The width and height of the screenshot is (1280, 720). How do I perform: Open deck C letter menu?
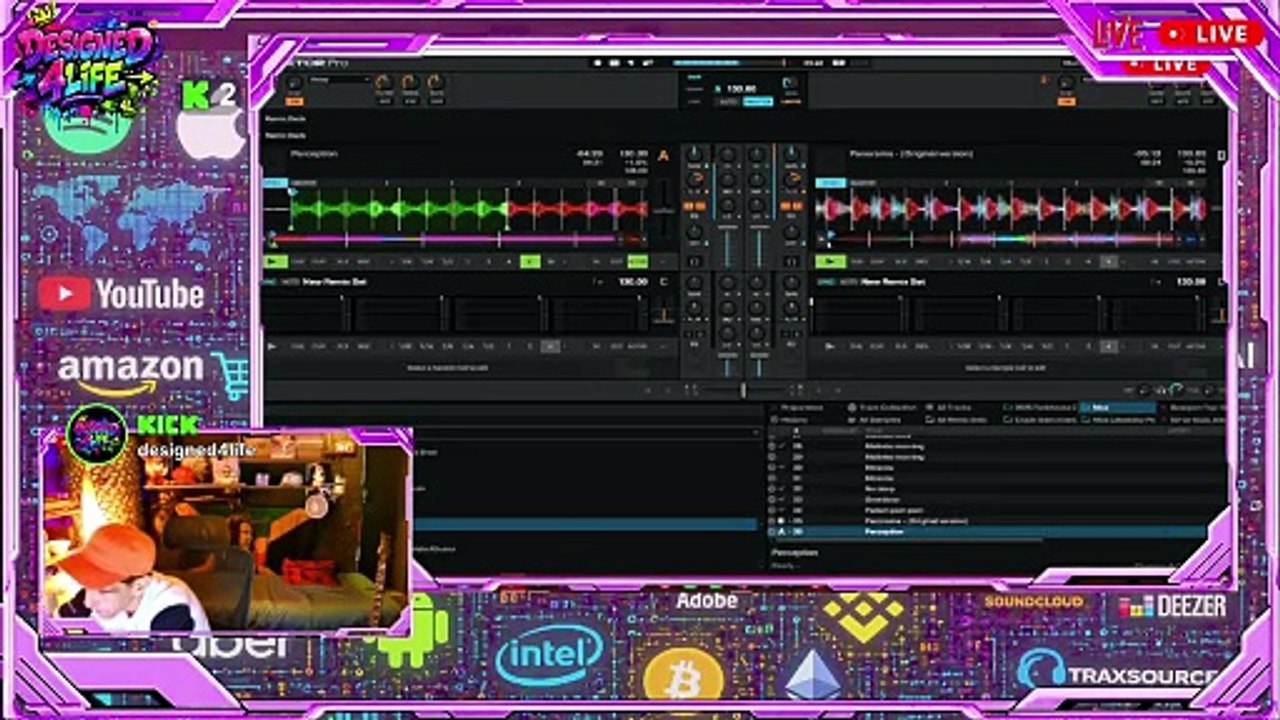point(663,281)
